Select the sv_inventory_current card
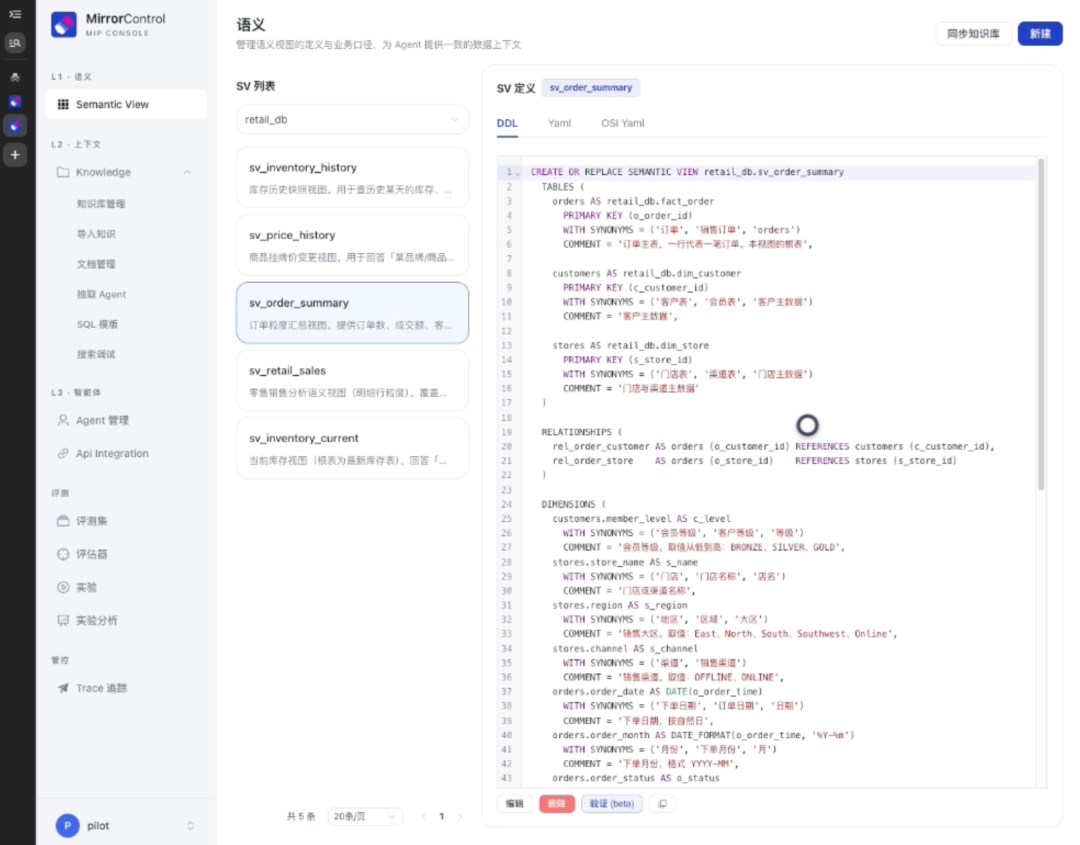The height and width of the screenshot is (845, 1080). point(352,448)
